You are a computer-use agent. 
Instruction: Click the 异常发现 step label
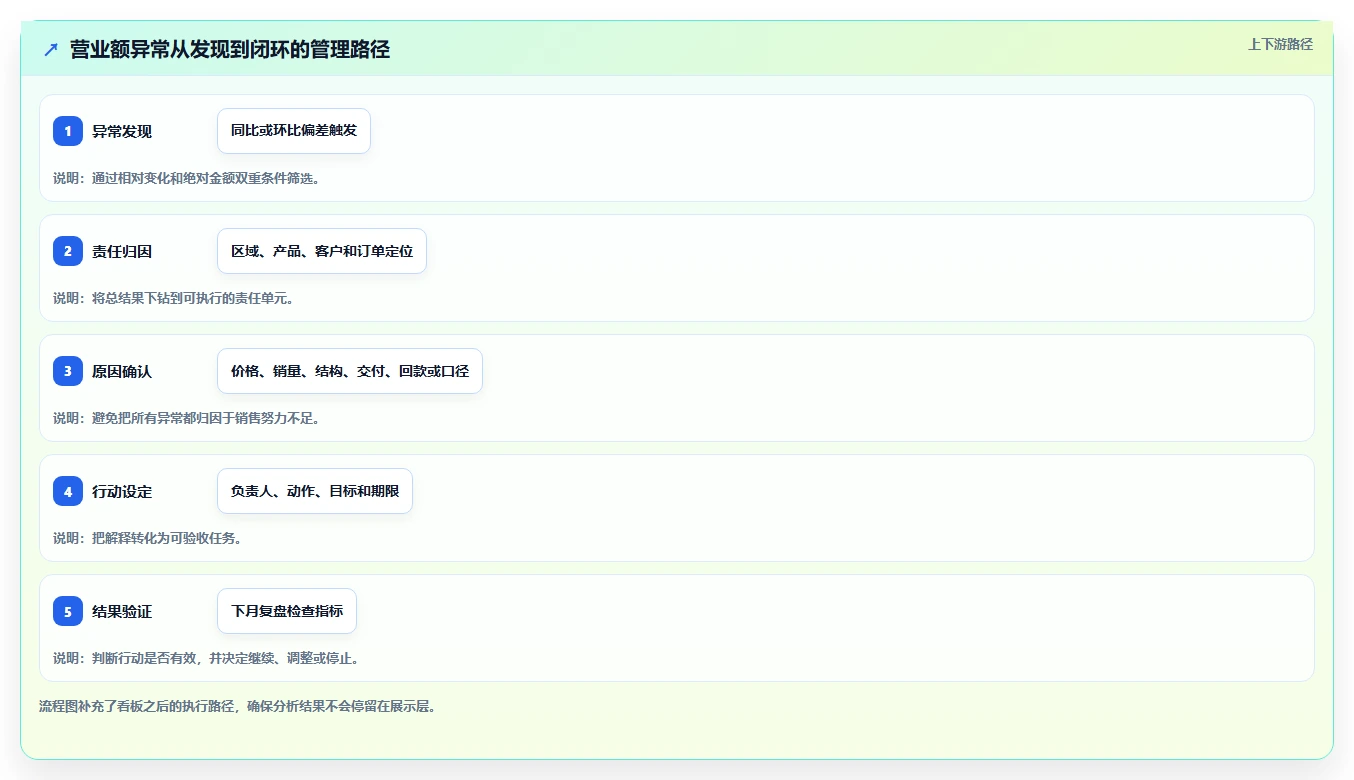(122, 132)
